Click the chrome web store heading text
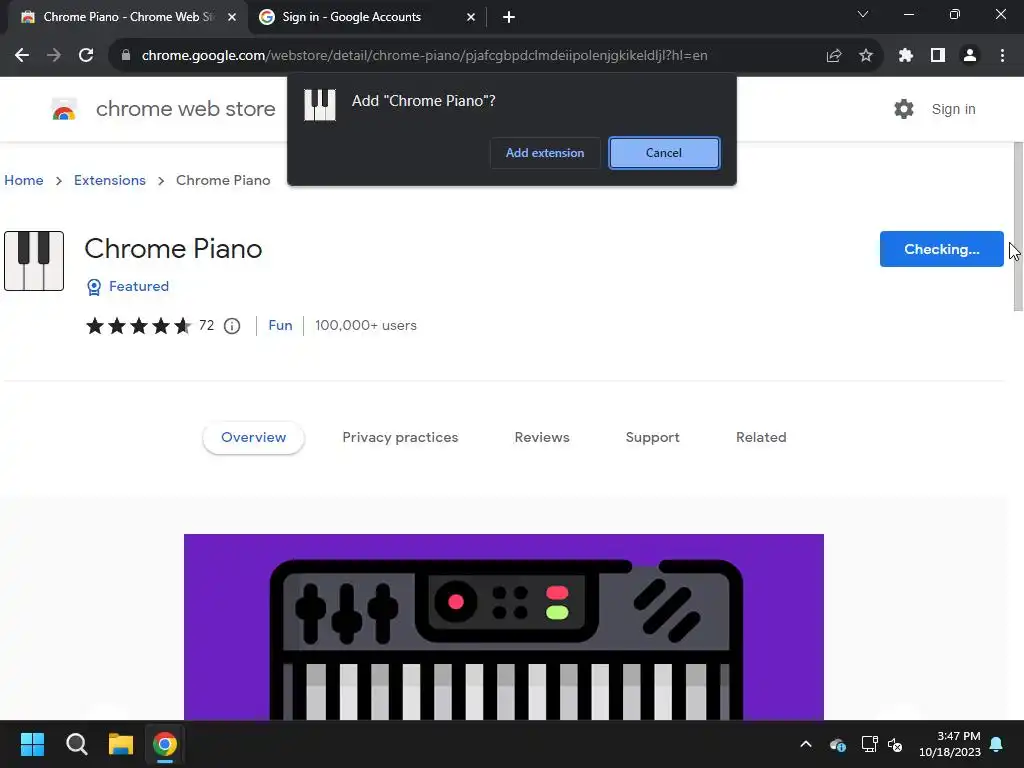 tap(185, 108)
